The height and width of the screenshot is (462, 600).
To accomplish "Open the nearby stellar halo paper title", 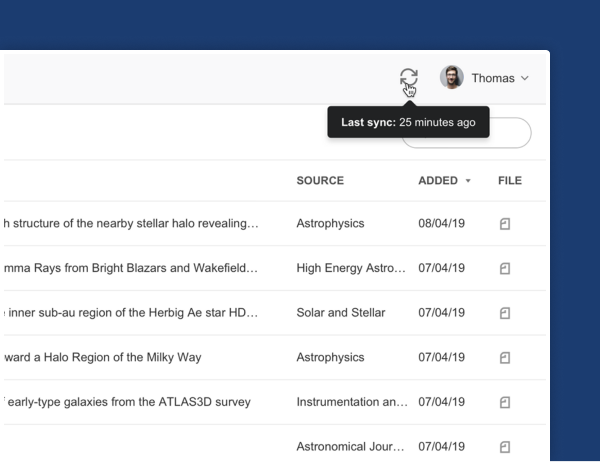I will 130,222.
